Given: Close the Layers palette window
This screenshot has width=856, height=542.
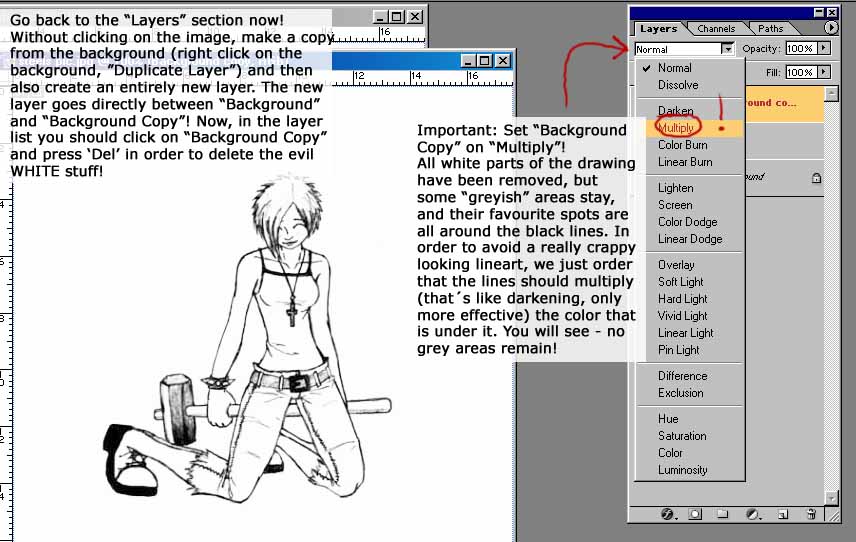Looking at the screenshot, I should tap(831, 12).
